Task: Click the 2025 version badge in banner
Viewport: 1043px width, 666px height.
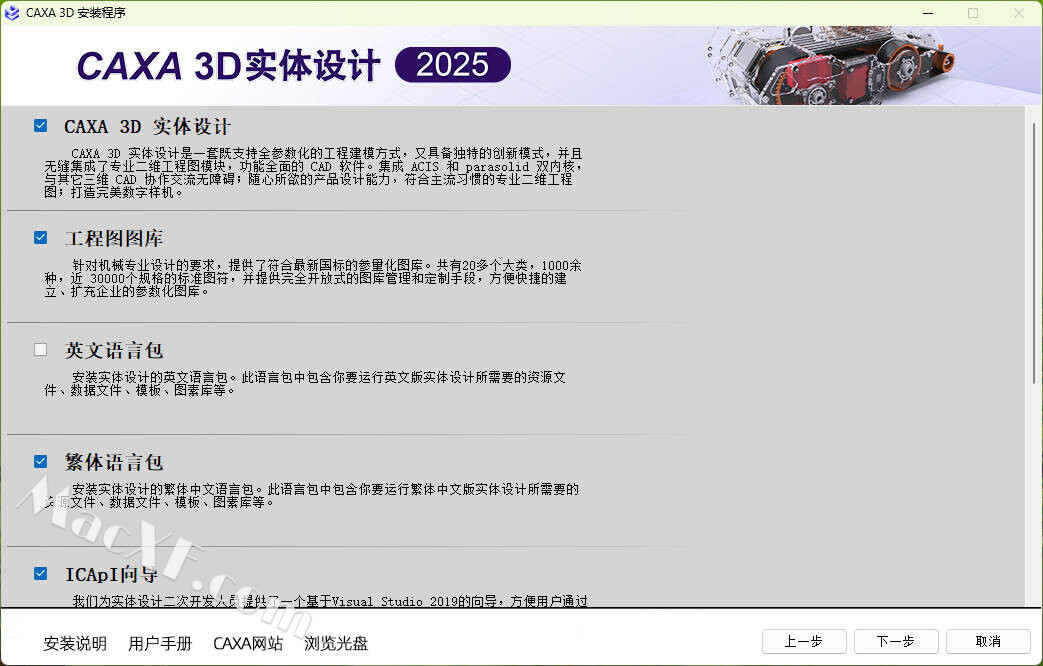Action: pyautogui.click(x=453, y=65)
